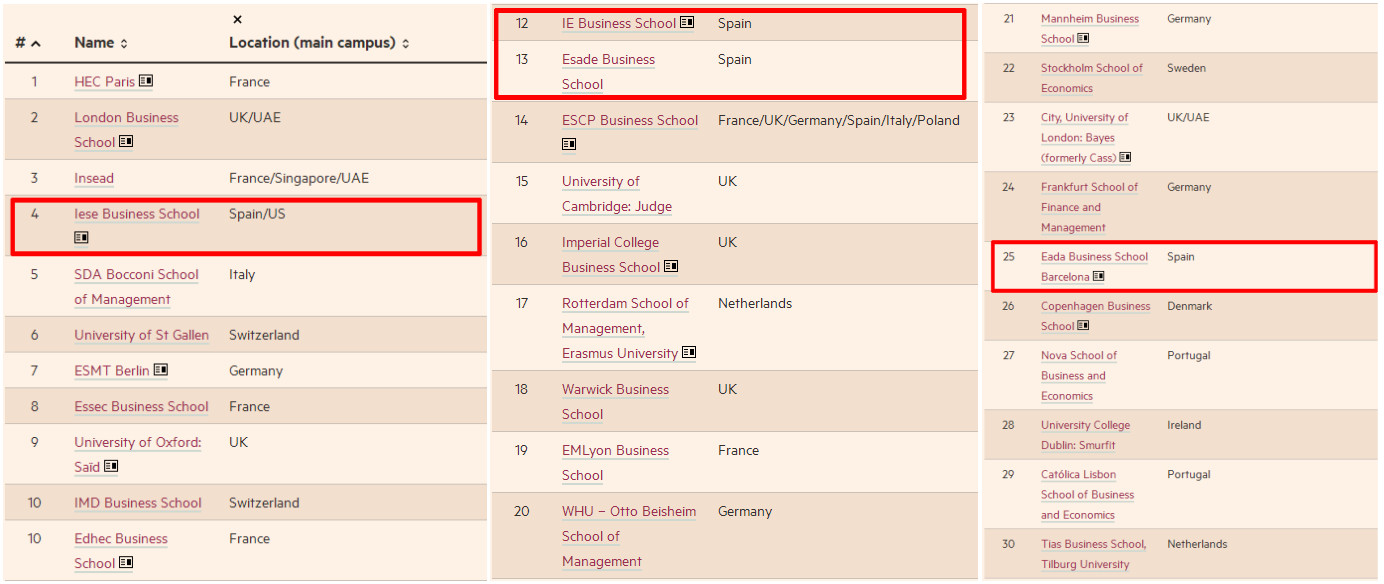
Task: Open the IE Business School link
Action: click(x=619, y=23)
